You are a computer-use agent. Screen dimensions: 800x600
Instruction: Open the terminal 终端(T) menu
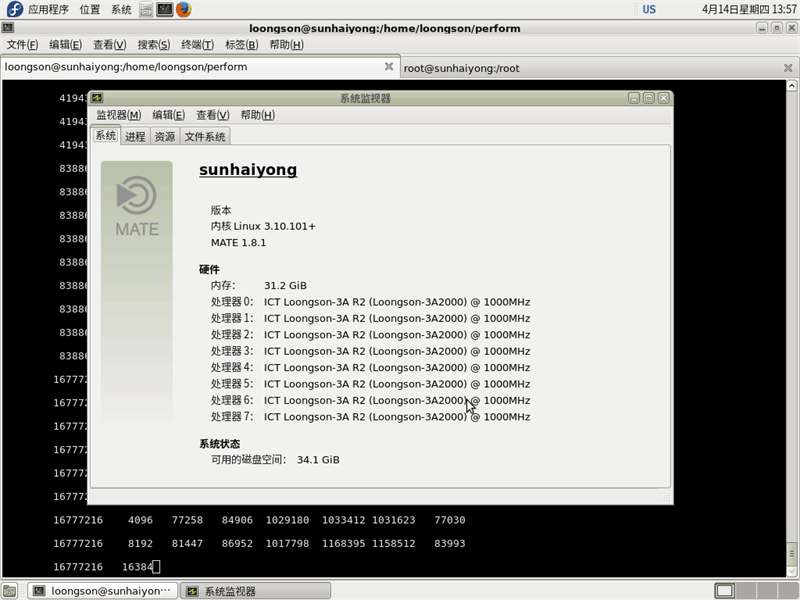(197, 45)
